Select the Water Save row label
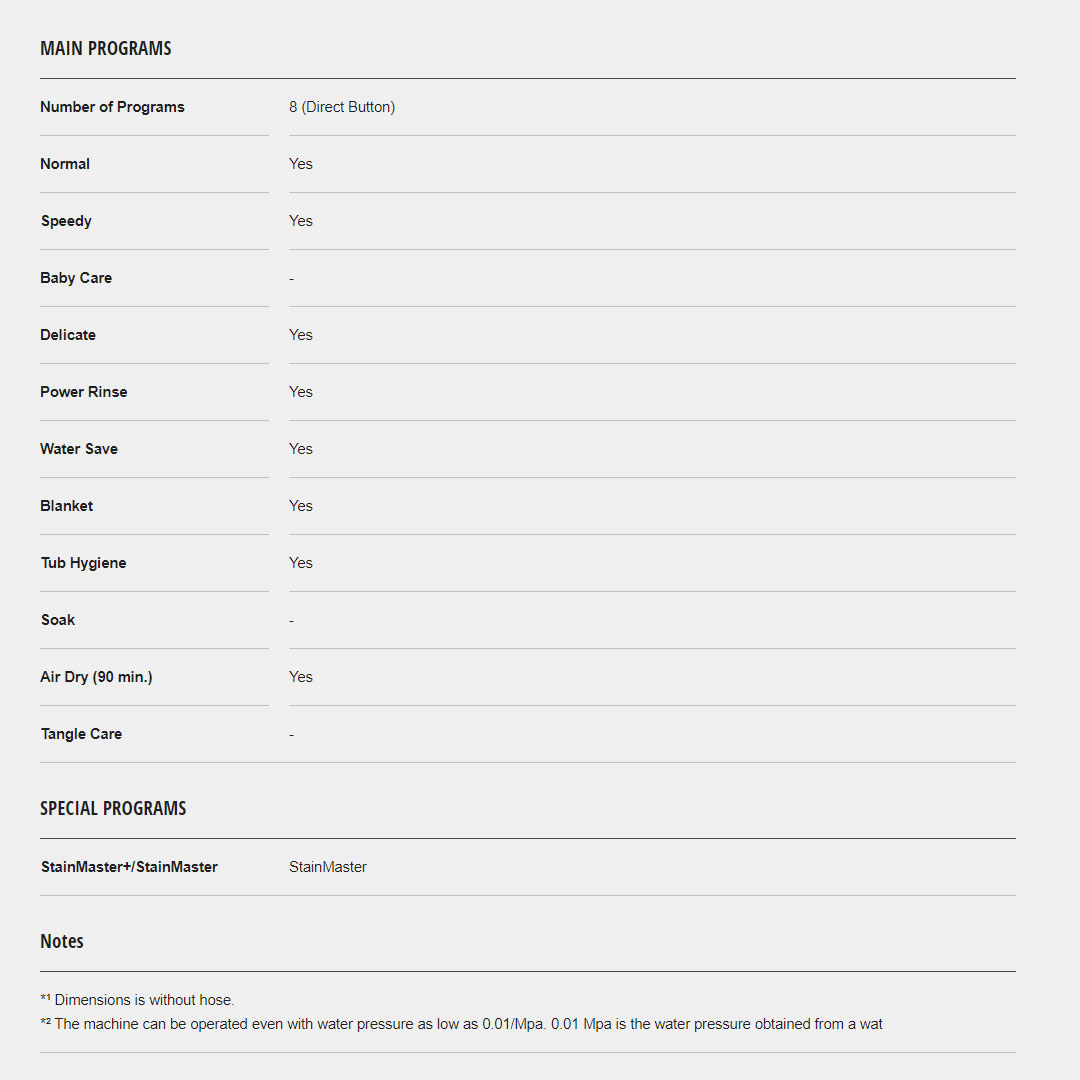Image resolution: width=1080 pixels, height=1080 pixels. point(79,449)
